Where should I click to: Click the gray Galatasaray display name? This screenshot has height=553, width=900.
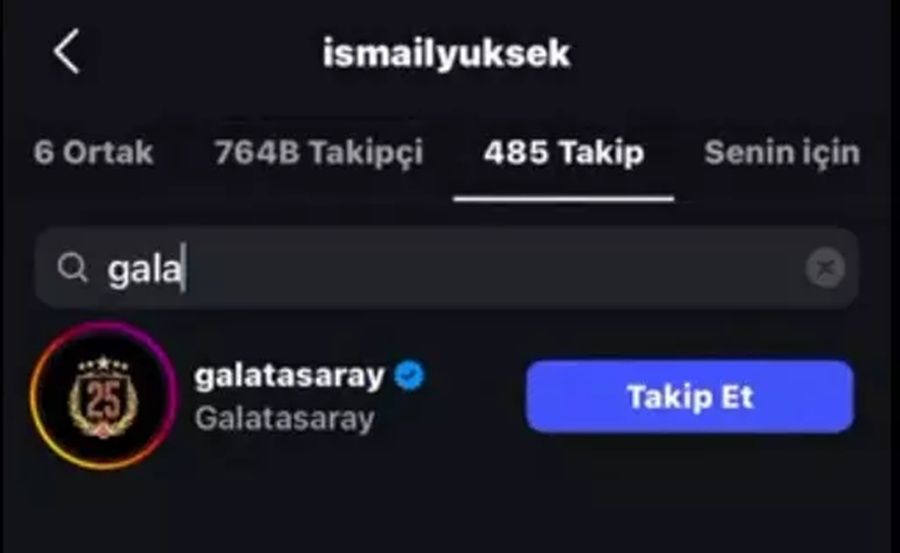(x=285, y=419)
